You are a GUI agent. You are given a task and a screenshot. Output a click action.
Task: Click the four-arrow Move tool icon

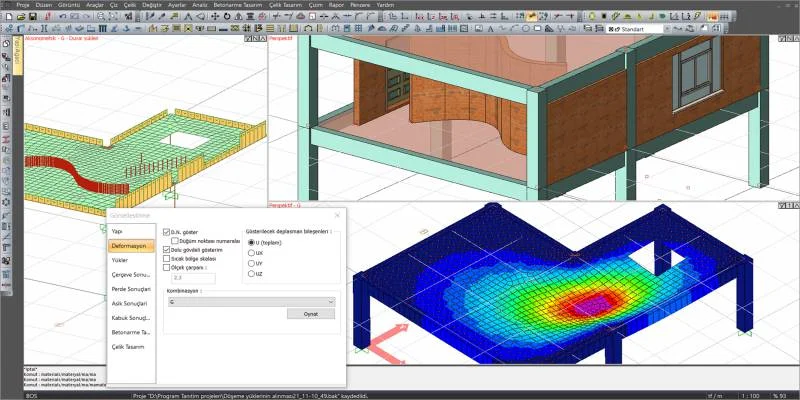pos(215,16)
